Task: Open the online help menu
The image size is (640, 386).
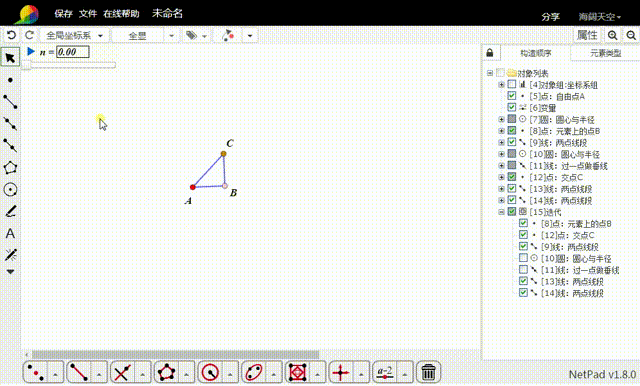Action: 121,14
